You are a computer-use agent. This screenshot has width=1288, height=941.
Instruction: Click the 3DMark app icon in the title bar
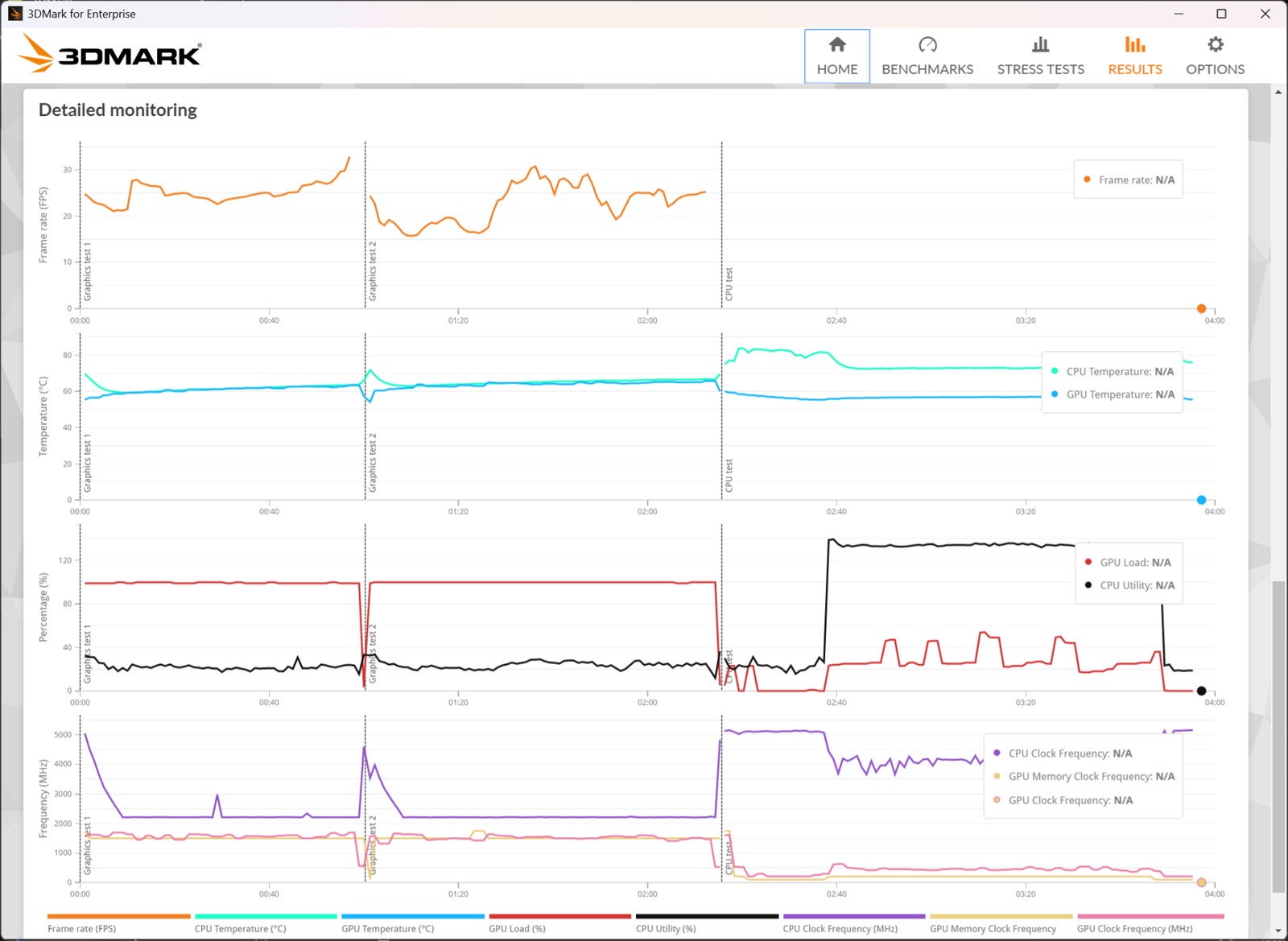pyautogui.click(x=14, y=14)
